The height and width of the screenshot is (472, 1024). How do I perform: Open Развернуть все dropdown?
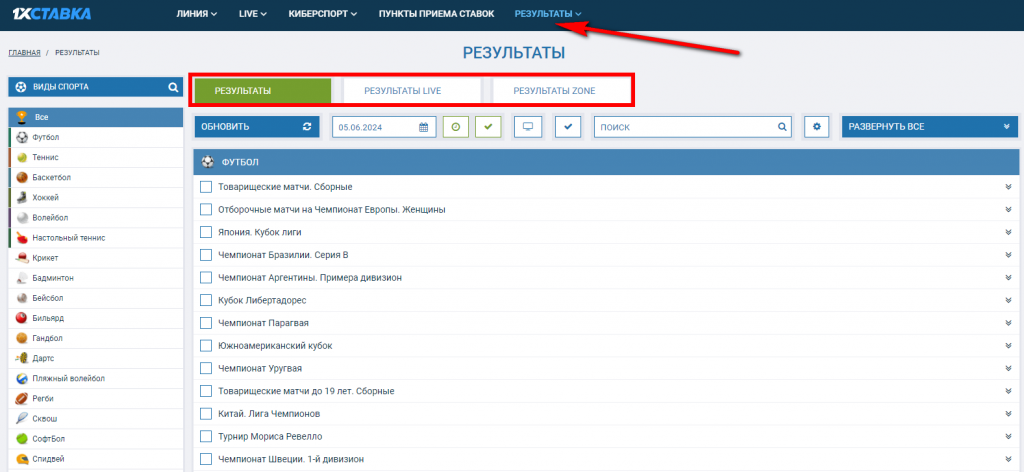click(930, 127)
